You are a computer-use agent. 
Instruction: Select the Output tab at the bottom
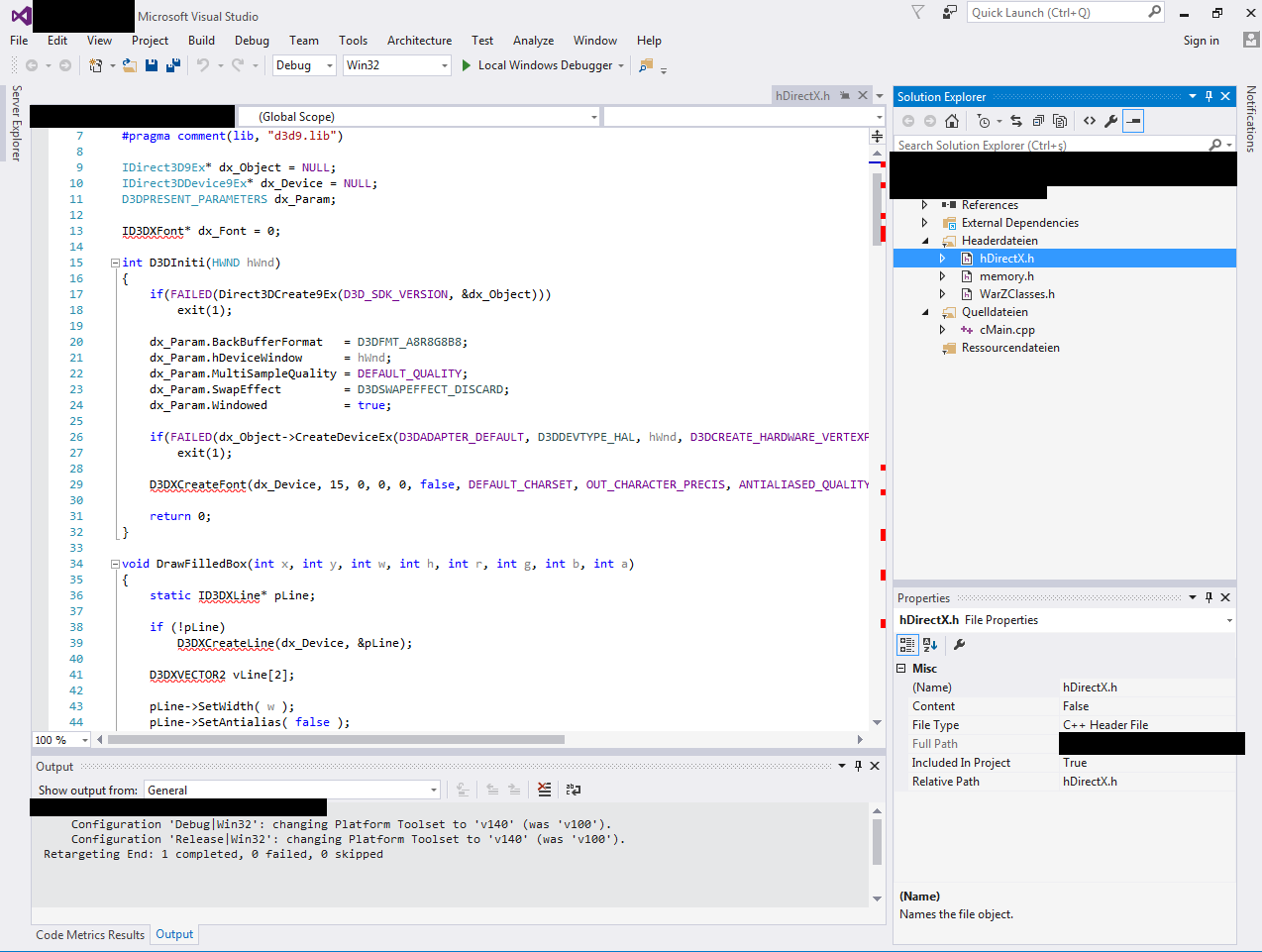(174, 934)
